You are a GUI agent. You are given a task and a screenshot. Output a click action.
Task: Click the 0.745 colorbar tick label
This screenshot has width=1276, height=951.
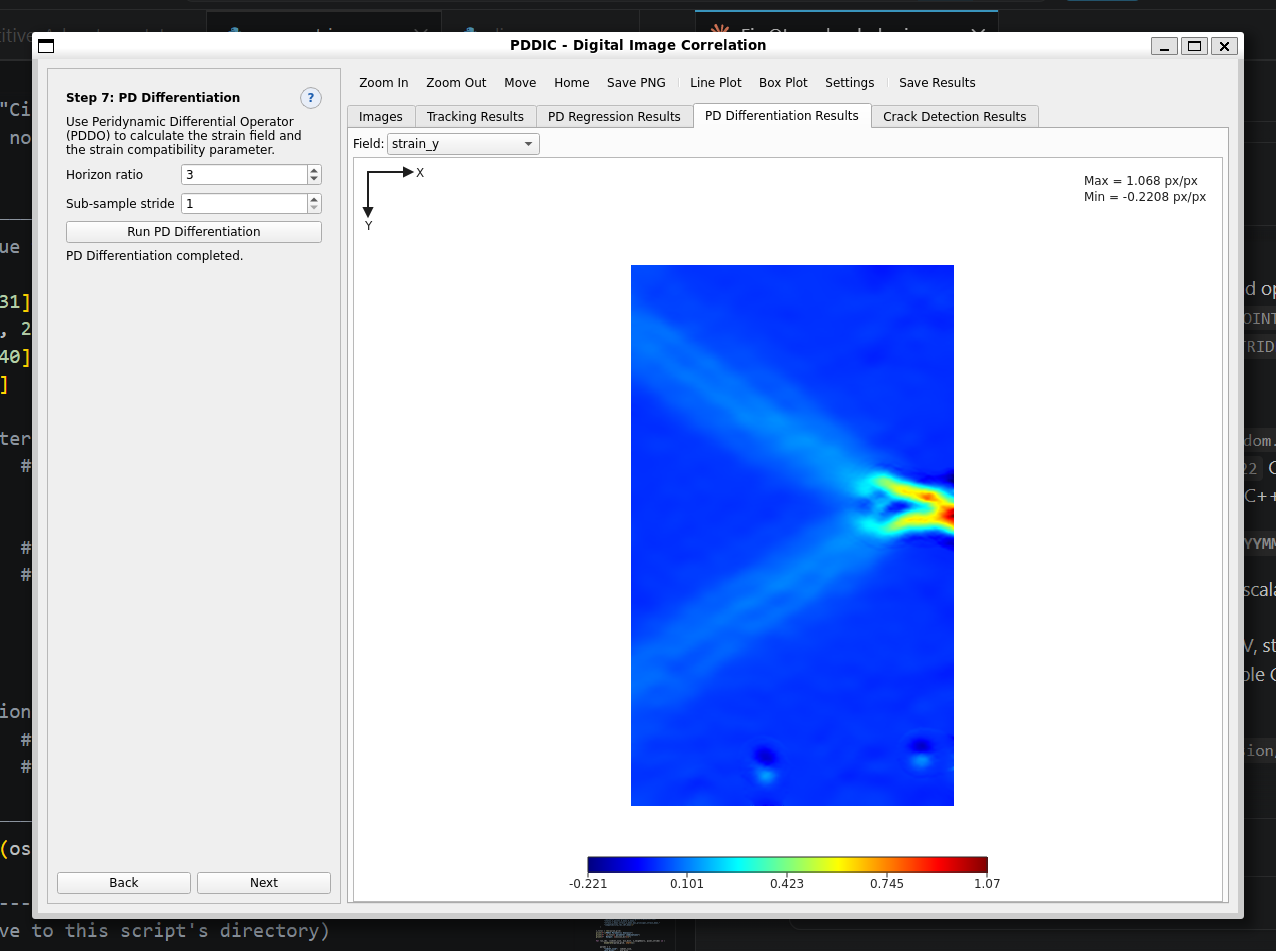[x=887, y=884]
